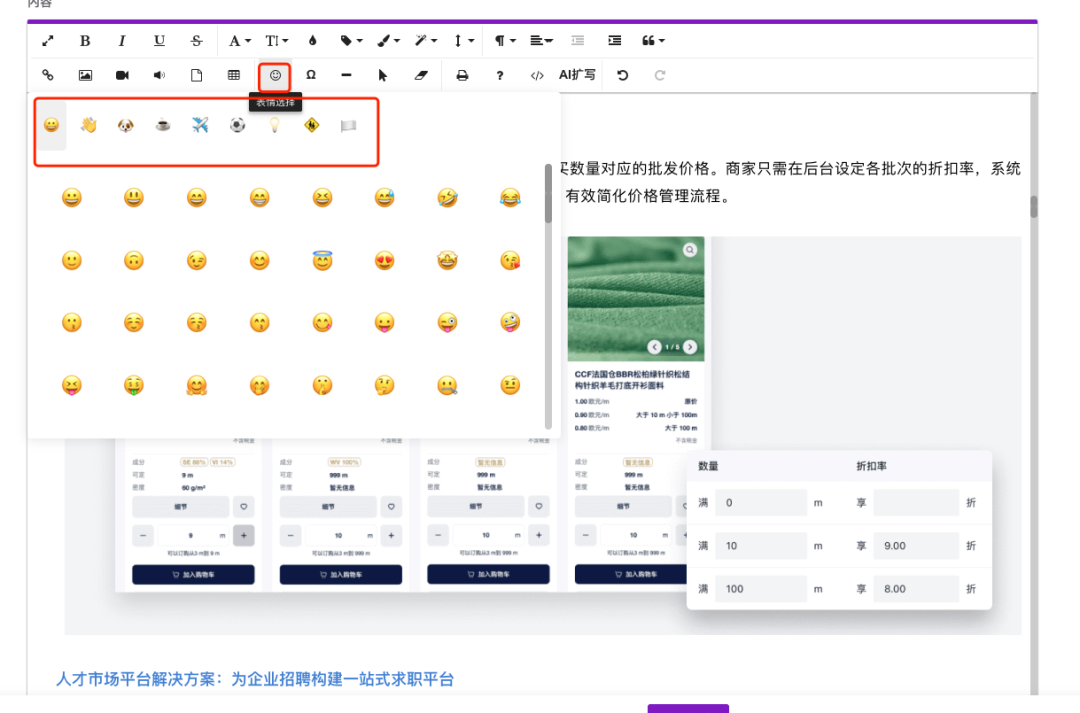The width and height of the screenshot is (1080, 713).
Task: Toggle fullscreen editor mode
Action: [x=48, y=41]
